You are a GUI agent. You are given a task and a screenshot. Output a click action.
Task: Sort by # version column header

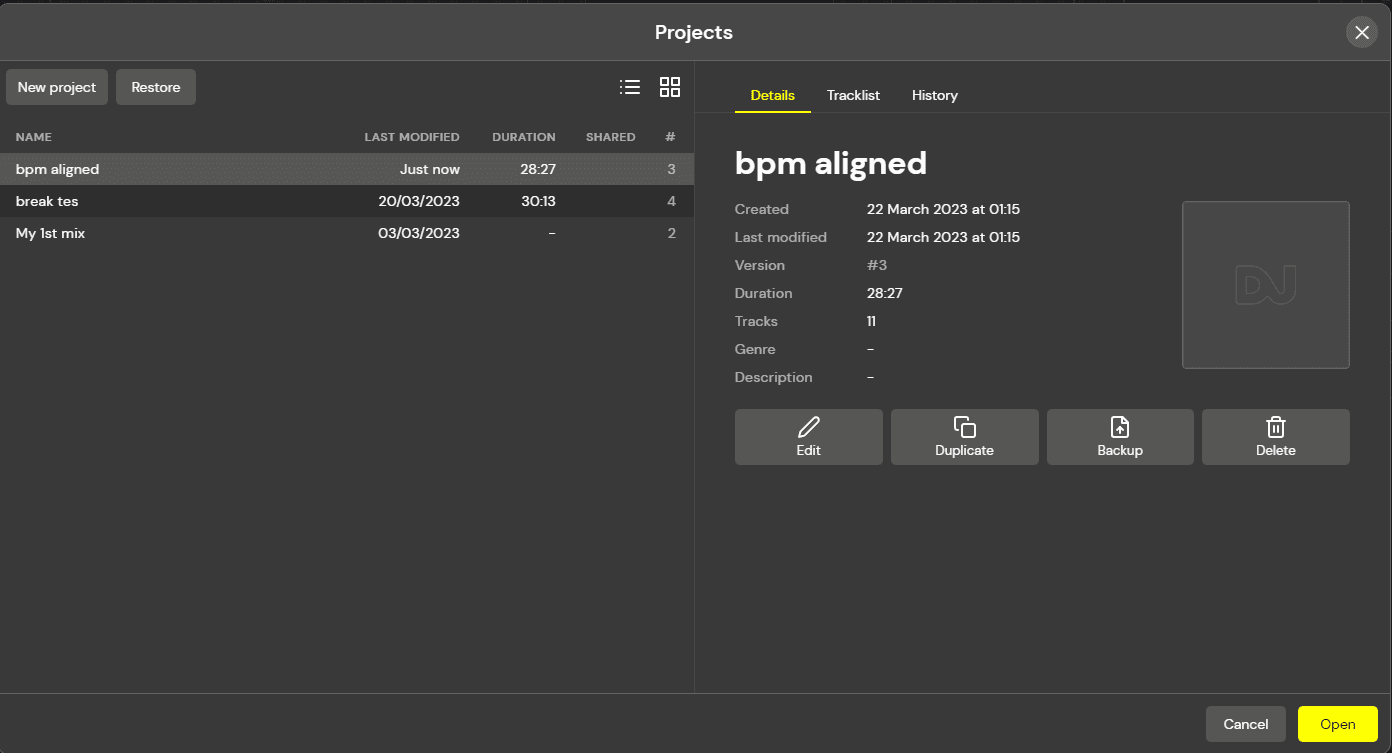671,137
